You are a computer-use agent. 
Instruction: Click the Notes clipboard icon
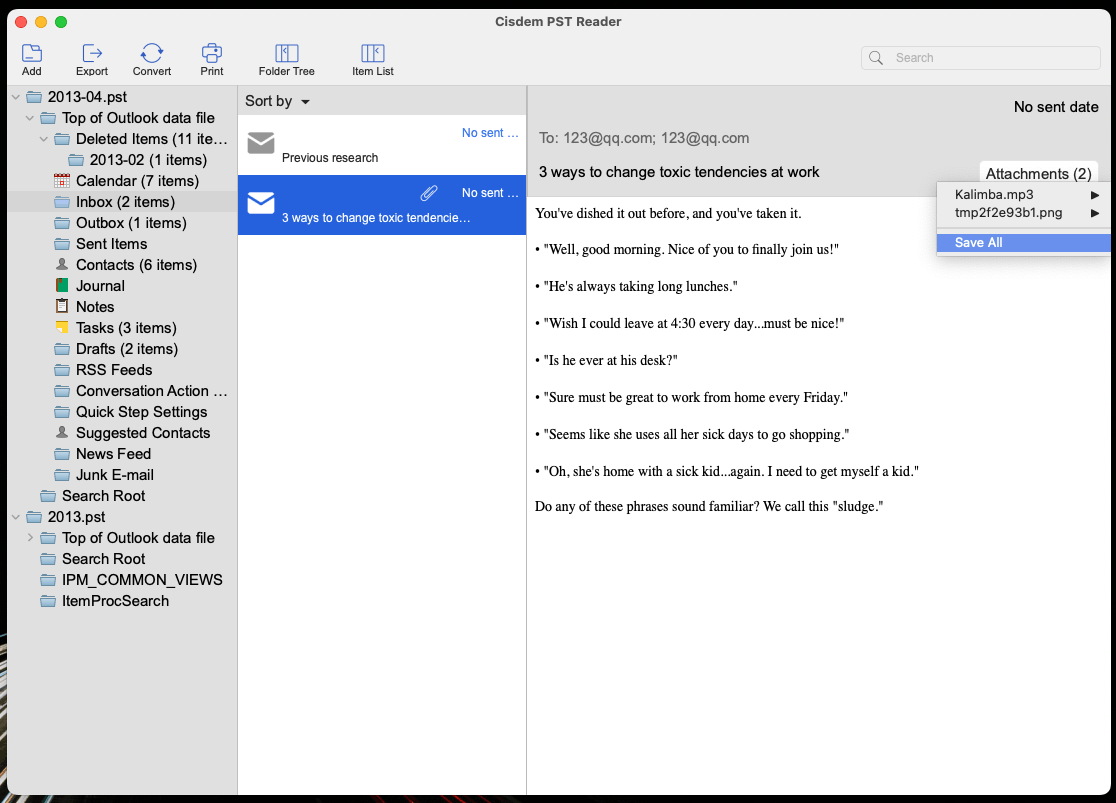coord(62,307)
